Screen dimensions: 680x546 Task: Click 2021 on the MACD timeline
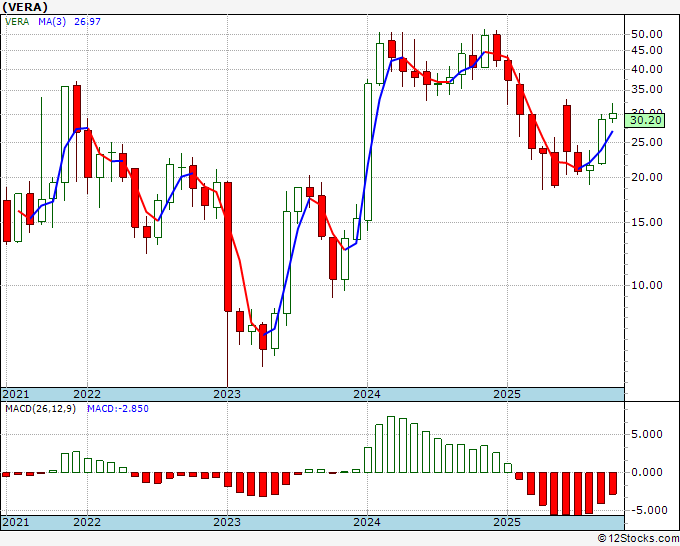point(16,522)
